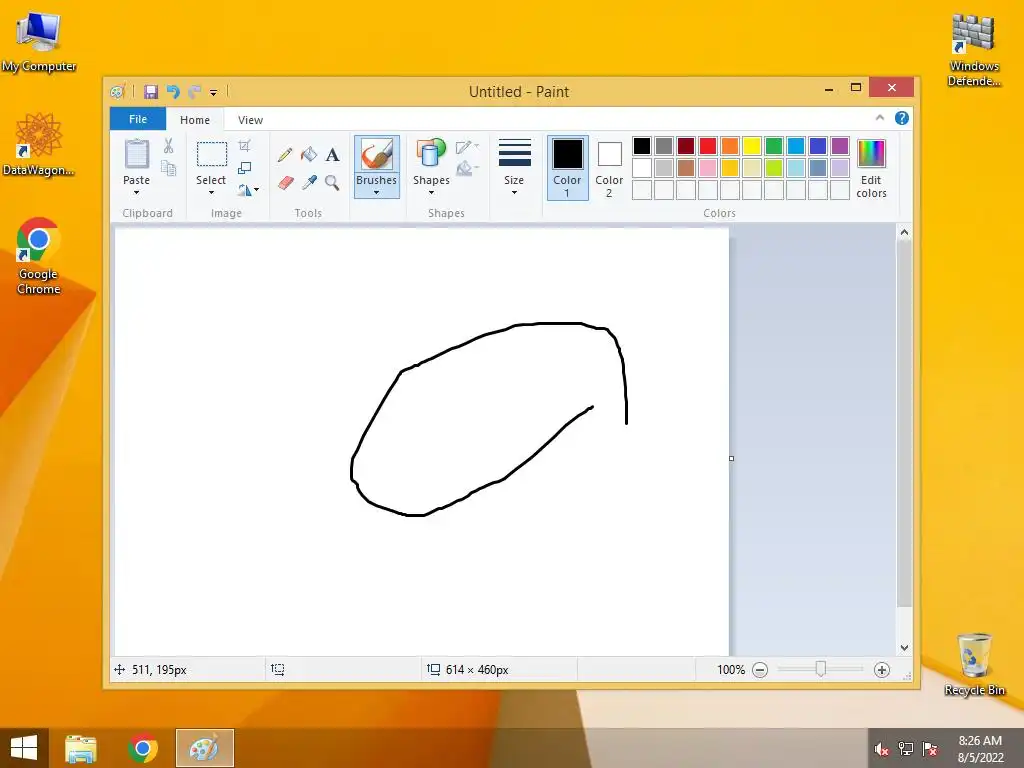The height and width of the screenshot is (768, 1024).
Task: Pick the green color swatch
Action: [x=774, y=146]
